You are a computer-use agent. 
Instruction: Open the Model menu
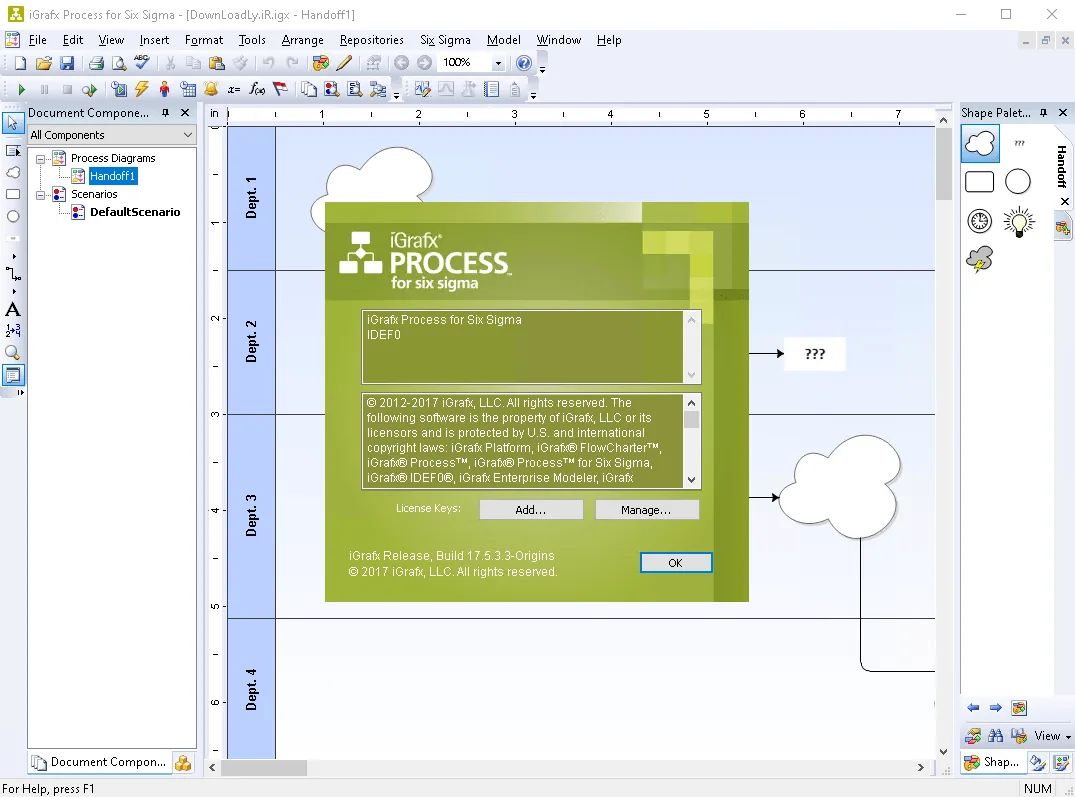click(x=504, y=40)
